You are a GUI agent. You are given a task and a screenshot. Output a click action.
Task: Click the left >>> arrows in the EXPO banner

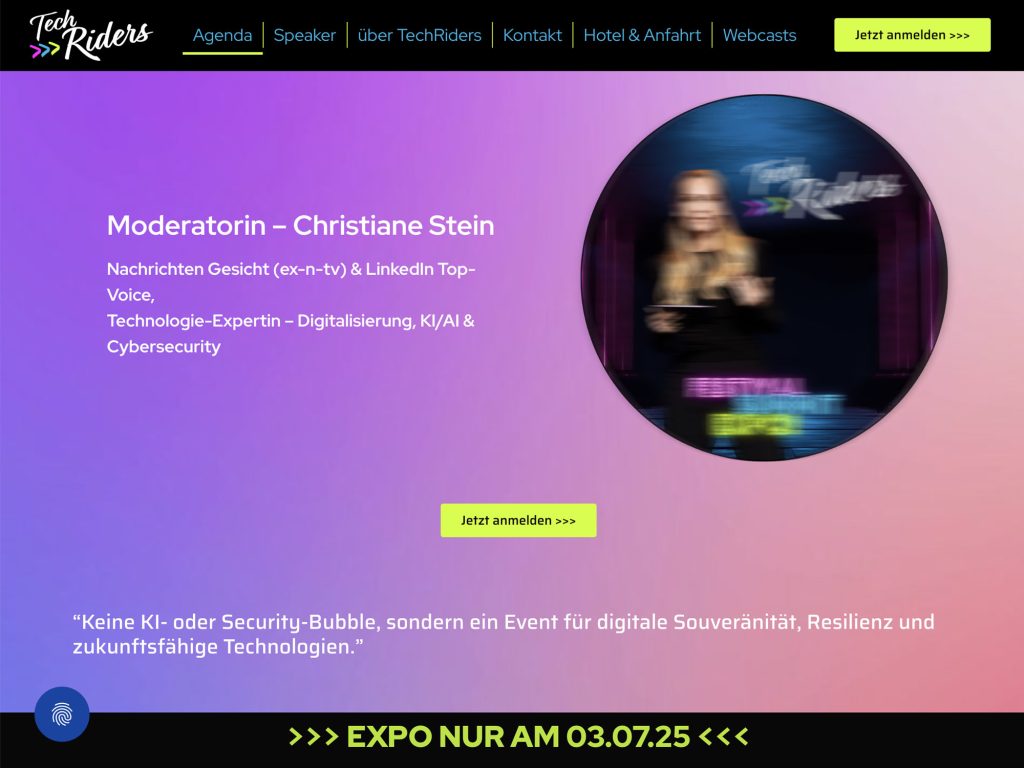313,737
